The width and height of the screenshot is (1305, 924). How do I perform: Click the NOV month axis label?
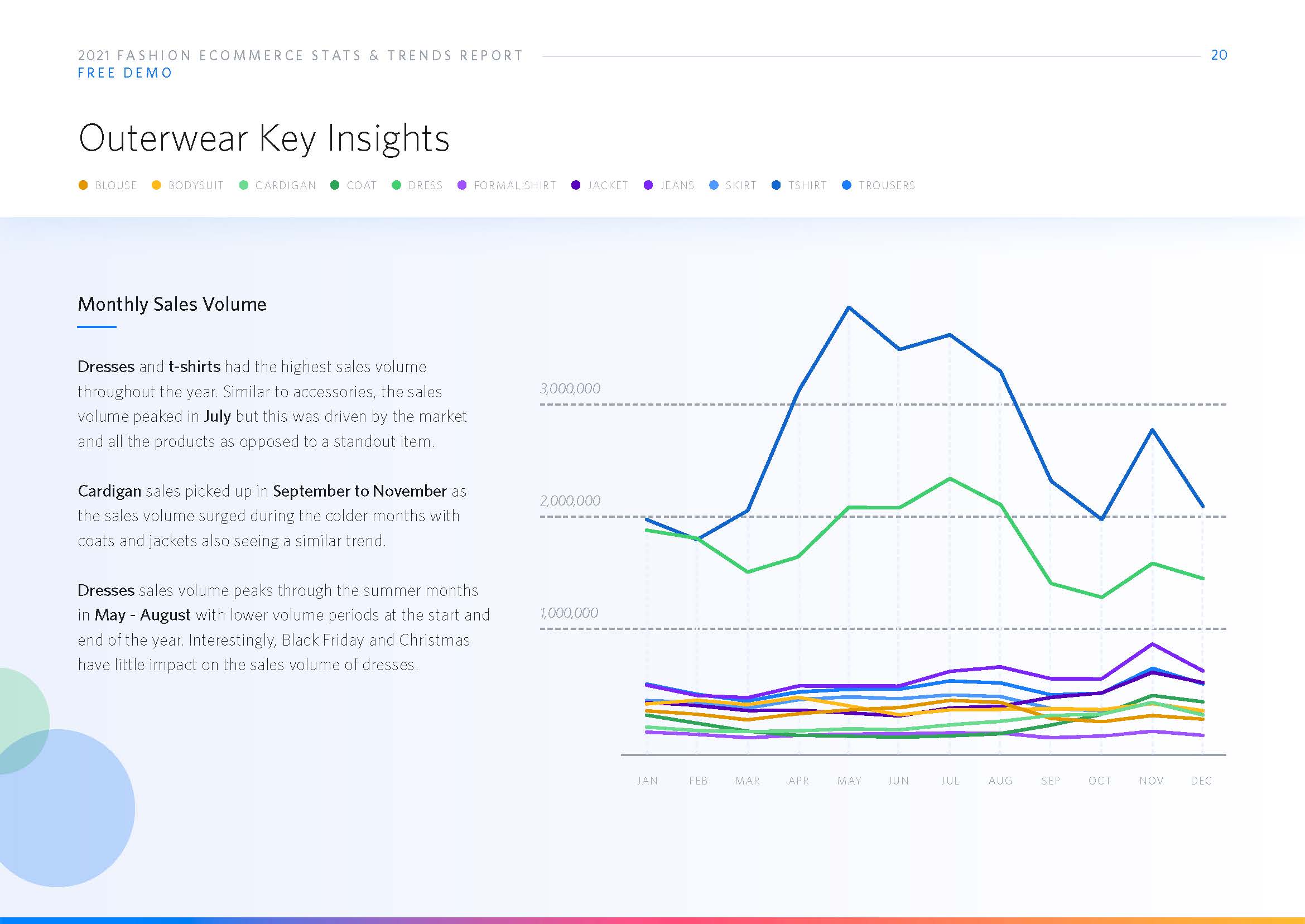(1152, 781)
